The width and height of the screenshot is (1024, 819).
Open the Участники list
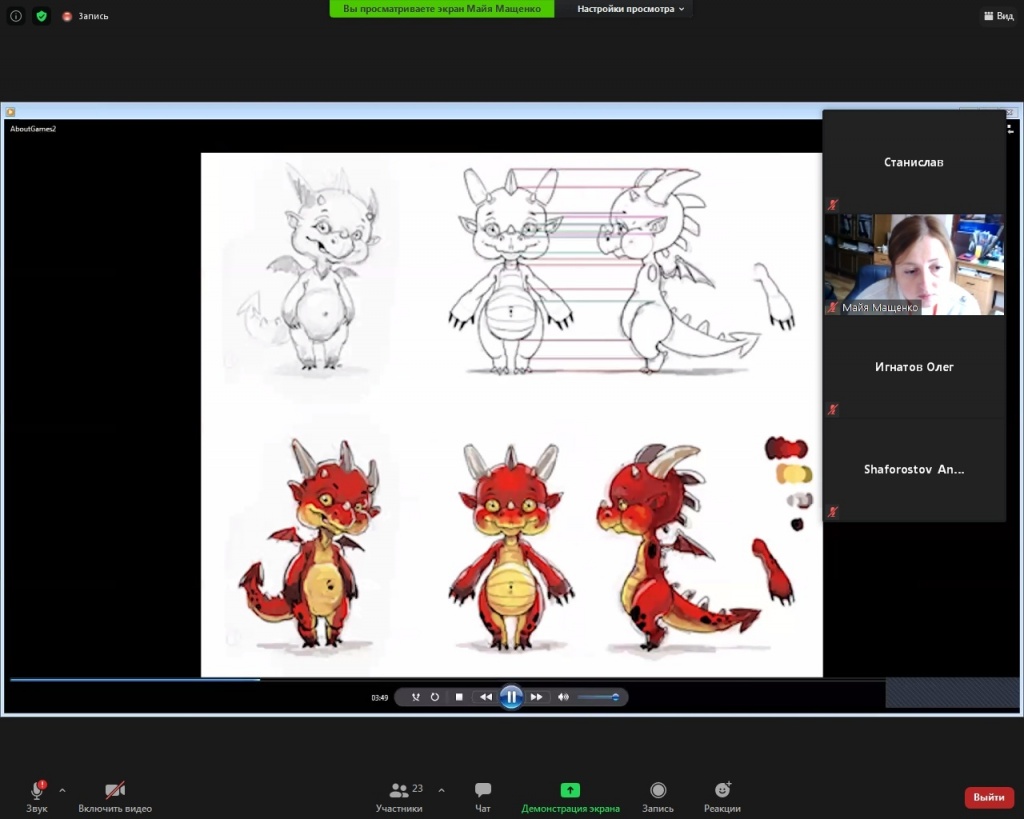pyautogui.click(x=400, y=796)
